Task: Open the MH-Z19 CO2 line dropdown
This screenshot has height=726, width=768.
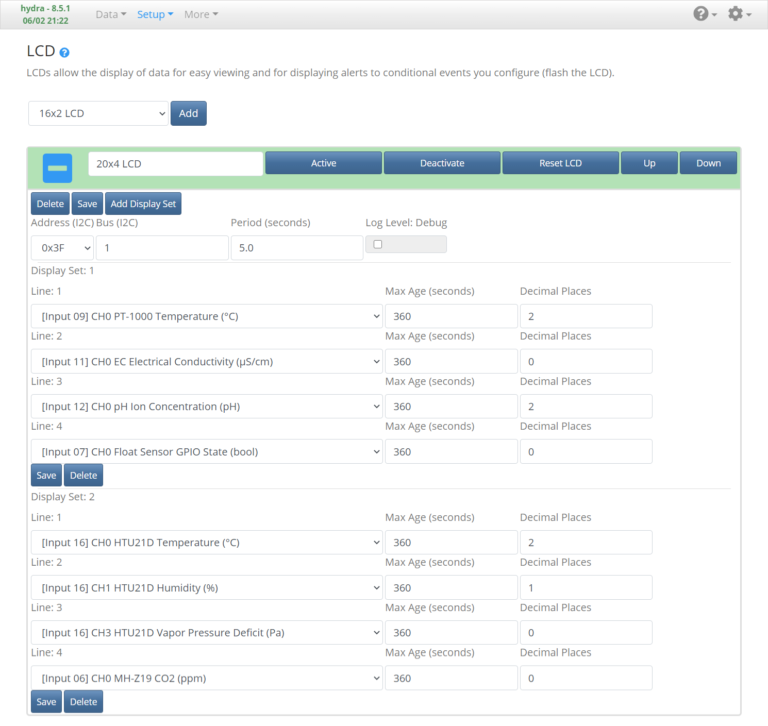Action: [x=206, y=679]
